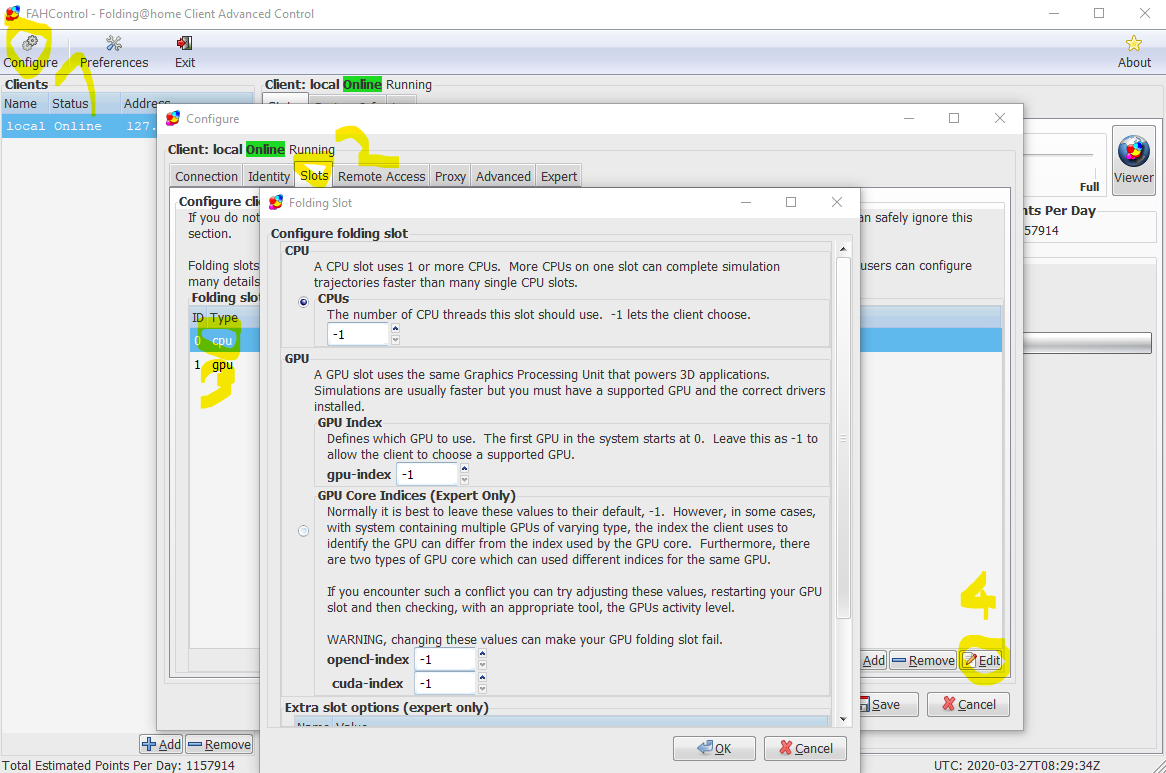
Task: Open the Preferences tools icon
Action: (114, 44)
